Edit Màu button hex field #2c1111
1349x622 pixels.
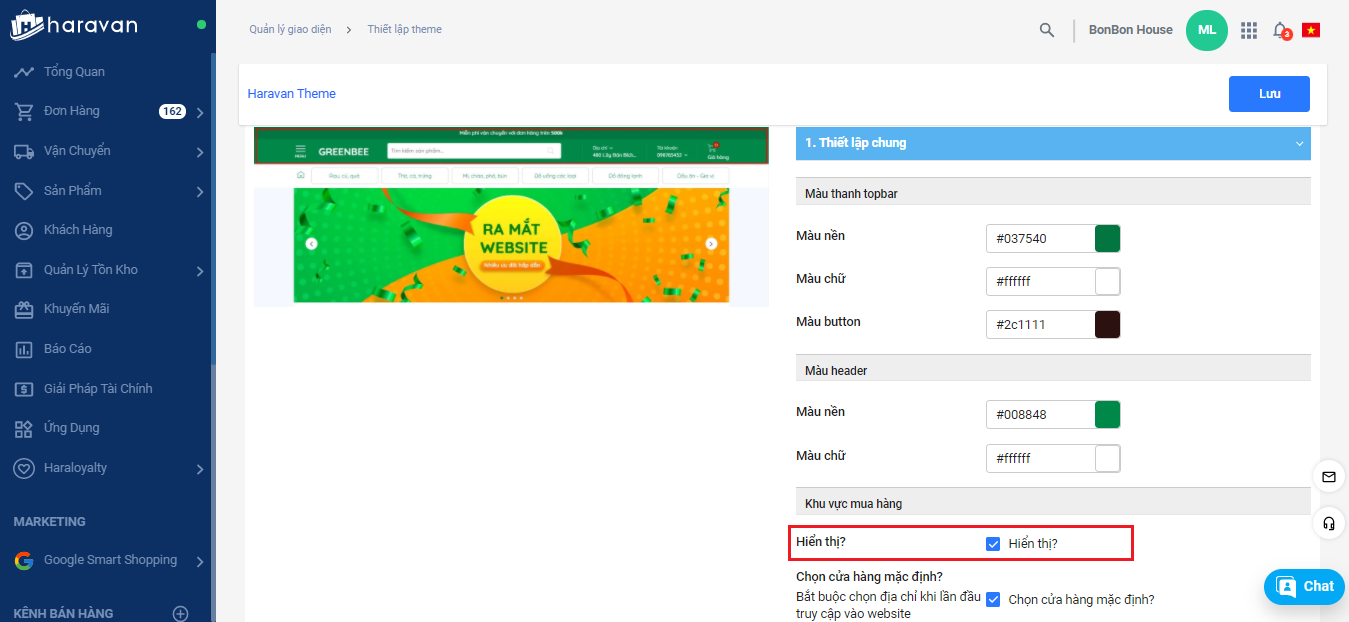point(1040,325)
